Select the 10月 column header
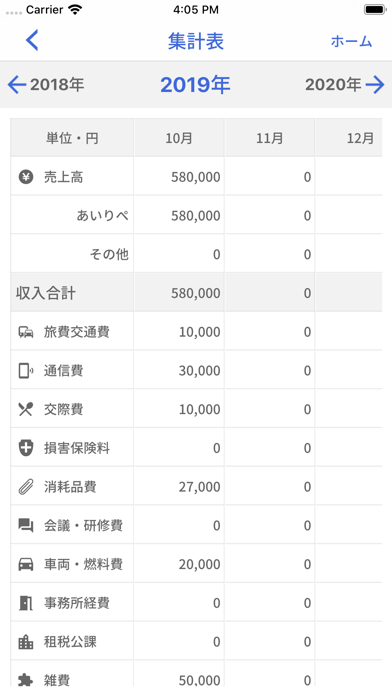The width and height of the screenshot is (392, 696). [179, 138]
